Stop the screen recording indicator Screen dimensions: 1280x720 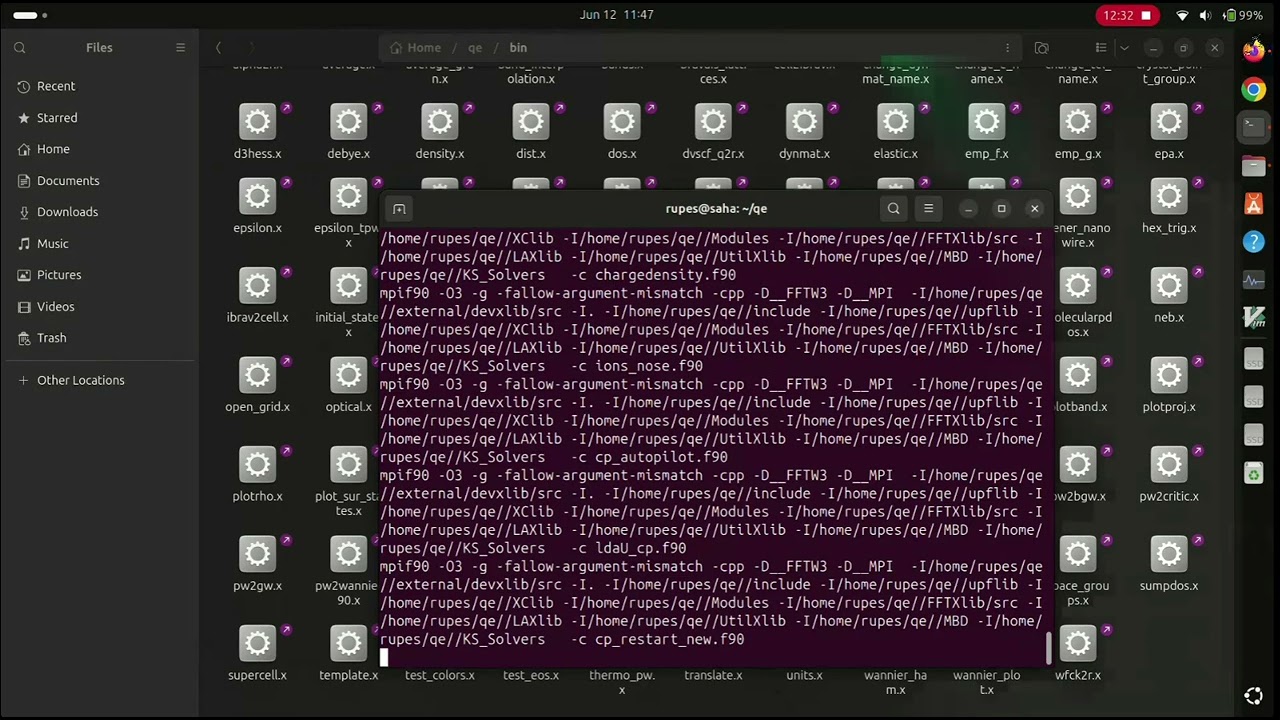click(1127, 15)
